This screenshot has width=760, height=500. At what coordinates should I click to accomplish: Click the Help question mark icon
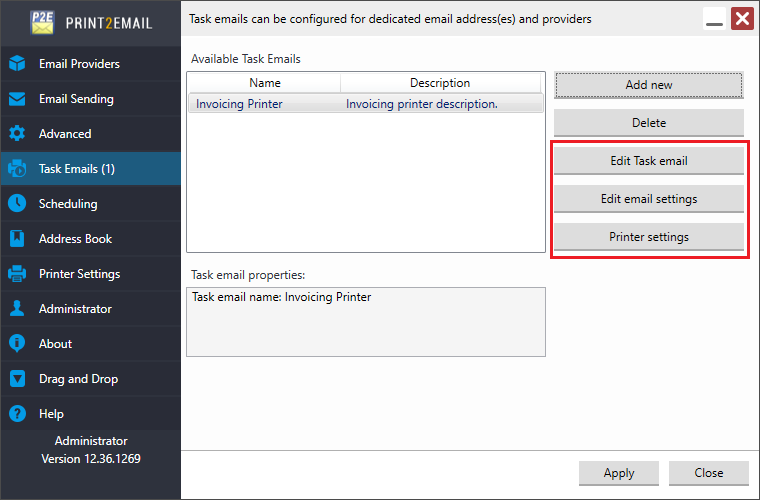click(x=17, y=414)
